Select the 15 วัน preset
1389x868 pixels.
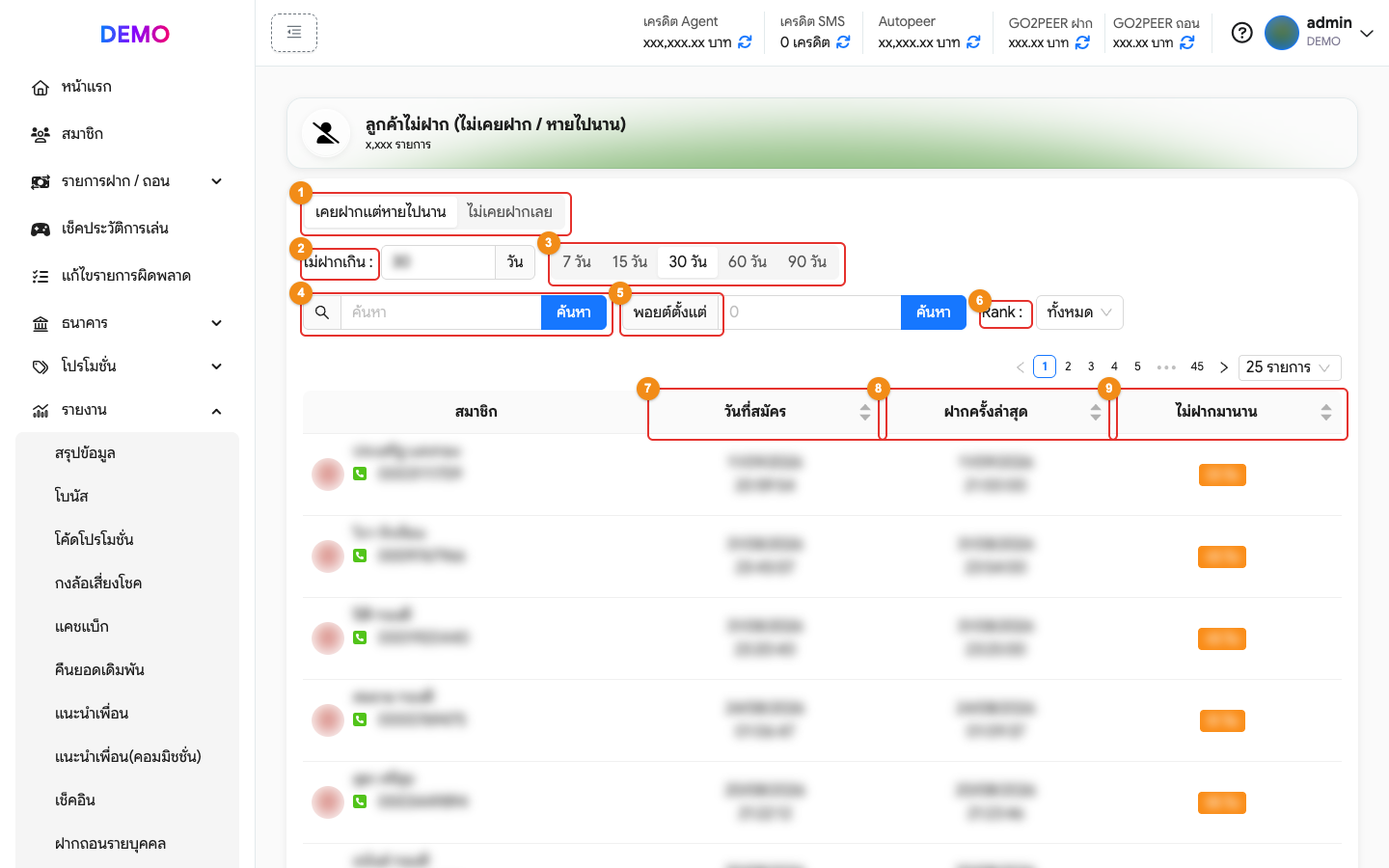[x=630, y=262]
